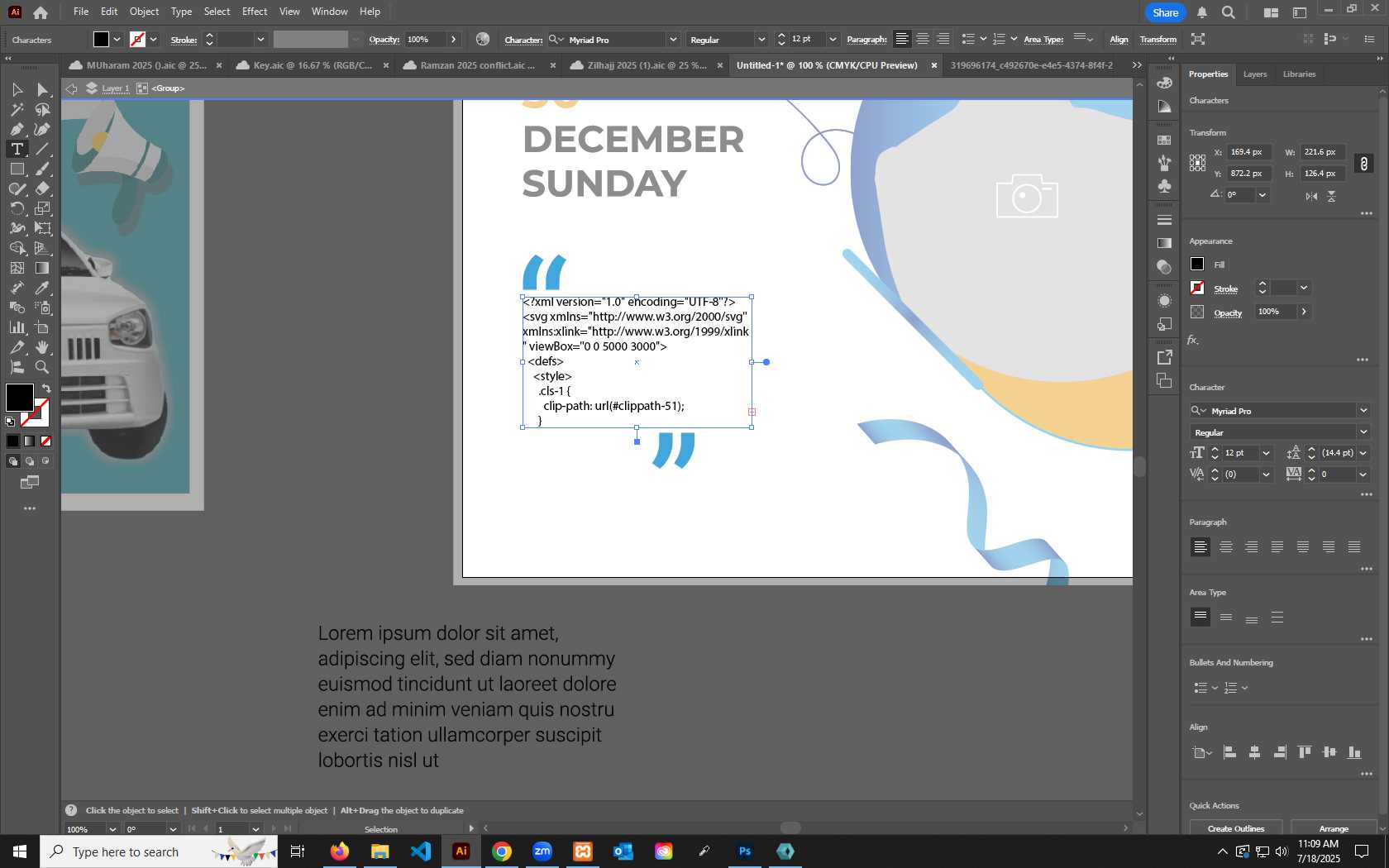This screenshot has width=1389, height=868.
Task: Open the Myriad Pro font dropdown in Properties
Action: (1363, 411)
